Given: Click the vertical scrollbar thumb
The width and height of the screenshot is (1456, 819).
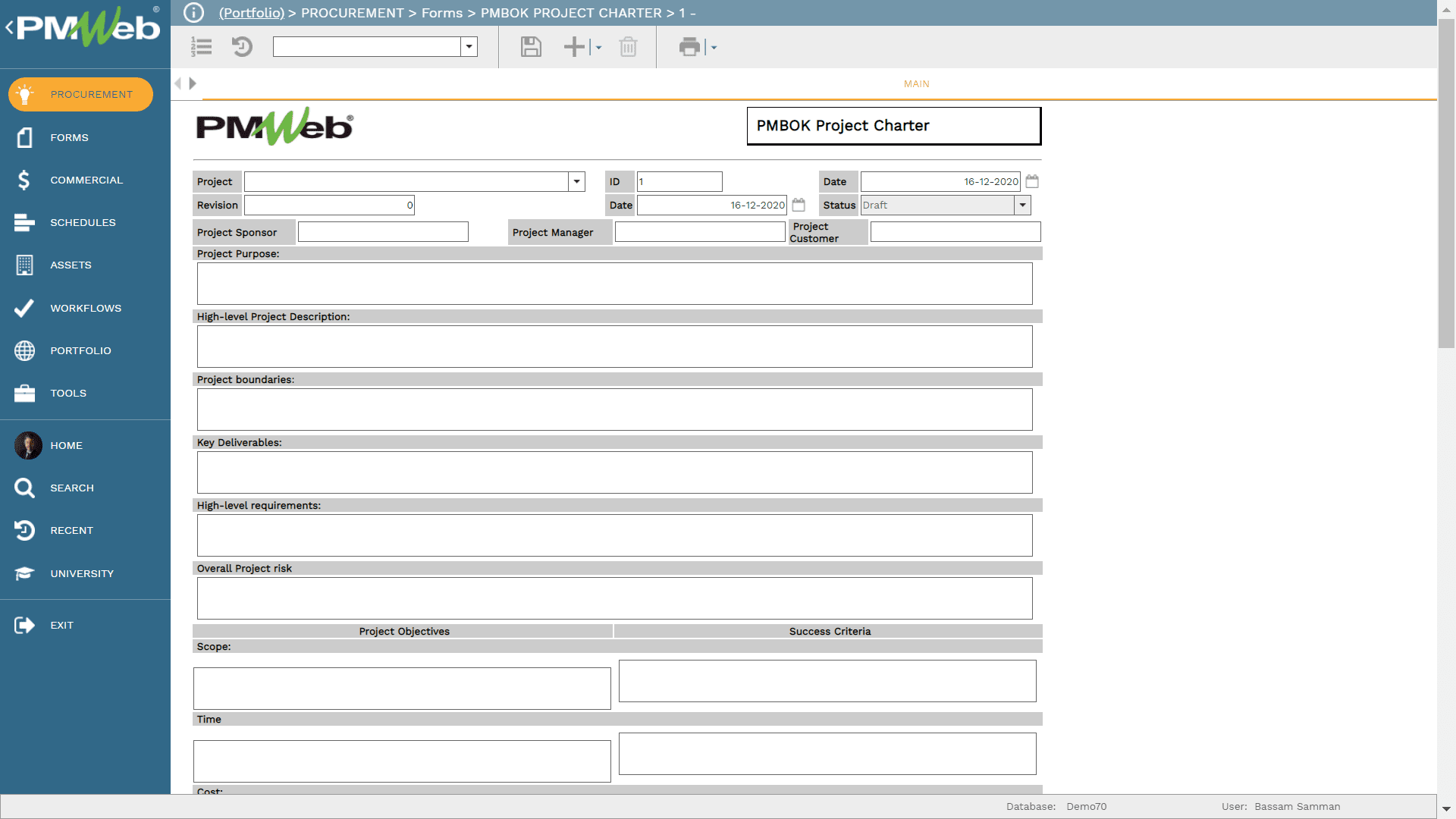Looking at the screenshot, I should (1446, 182).
